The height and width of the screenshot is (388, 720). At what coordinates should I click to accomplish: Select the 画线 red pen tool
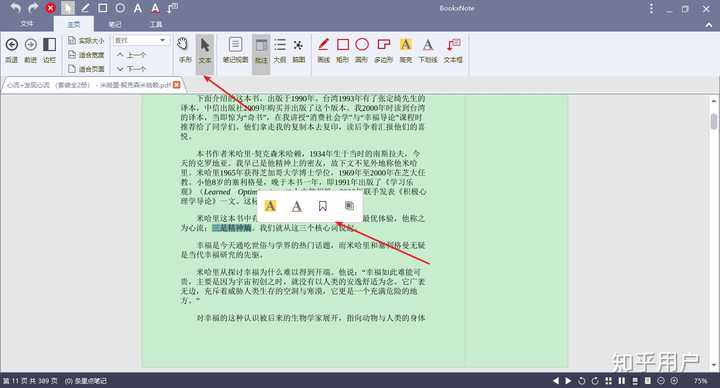[323, 51]
